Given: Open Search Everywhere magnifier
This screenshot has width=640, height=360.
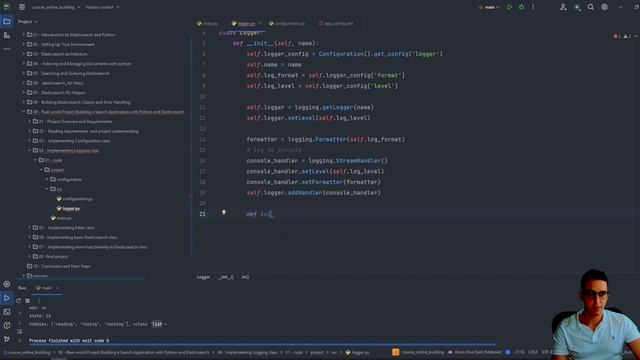Looking at the screenshot, I should 591,7.
